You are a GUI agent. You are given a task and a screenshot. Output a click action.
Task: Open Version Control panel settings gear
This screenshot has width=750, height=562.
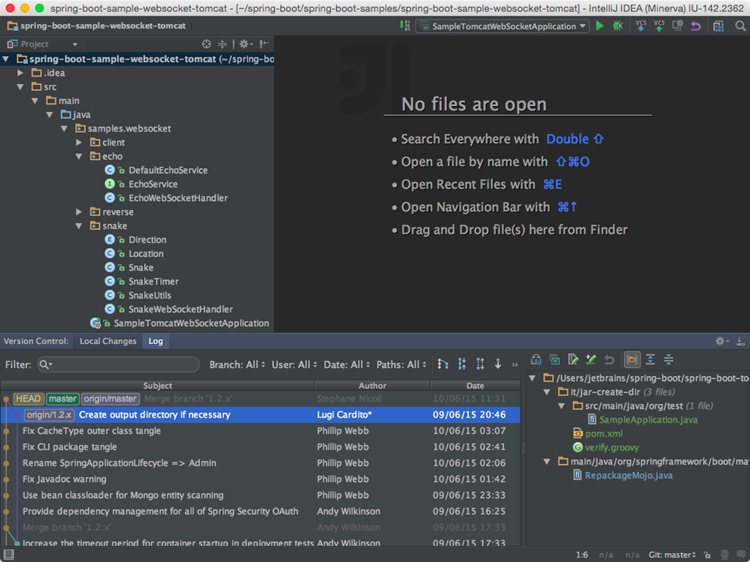point(721,341)
